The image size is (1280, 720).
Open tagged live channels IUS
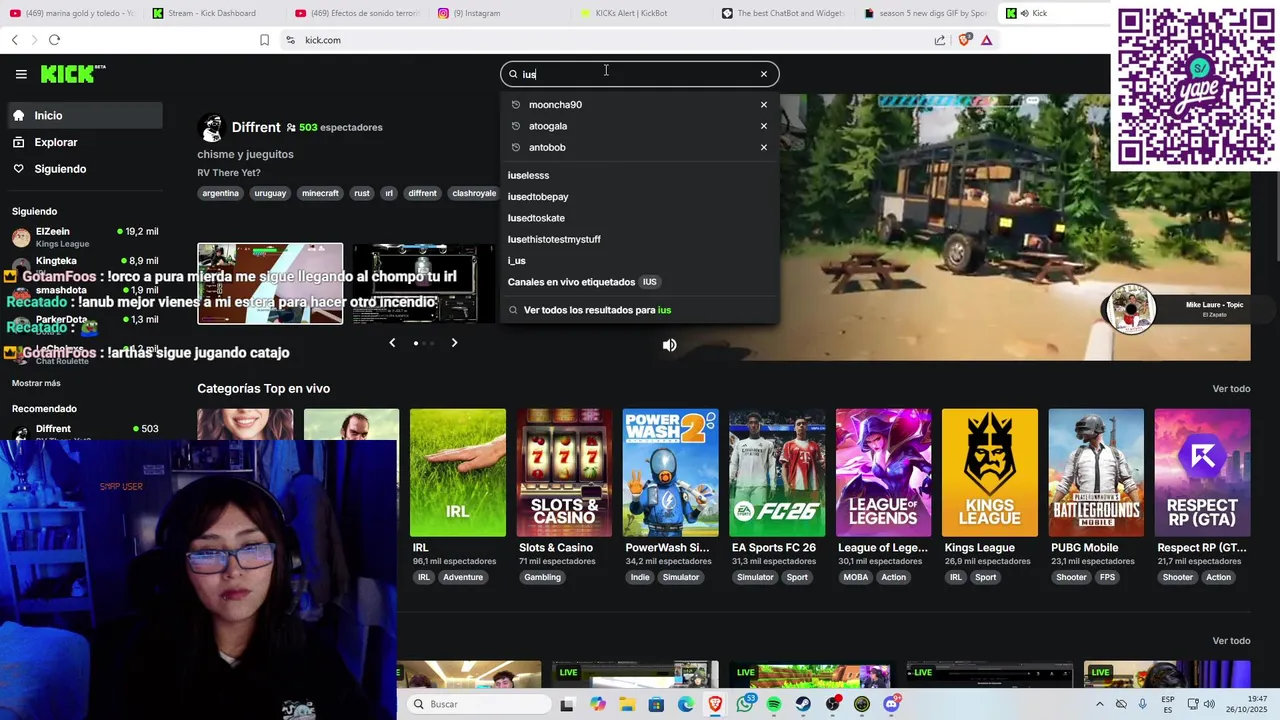[583, 282]
